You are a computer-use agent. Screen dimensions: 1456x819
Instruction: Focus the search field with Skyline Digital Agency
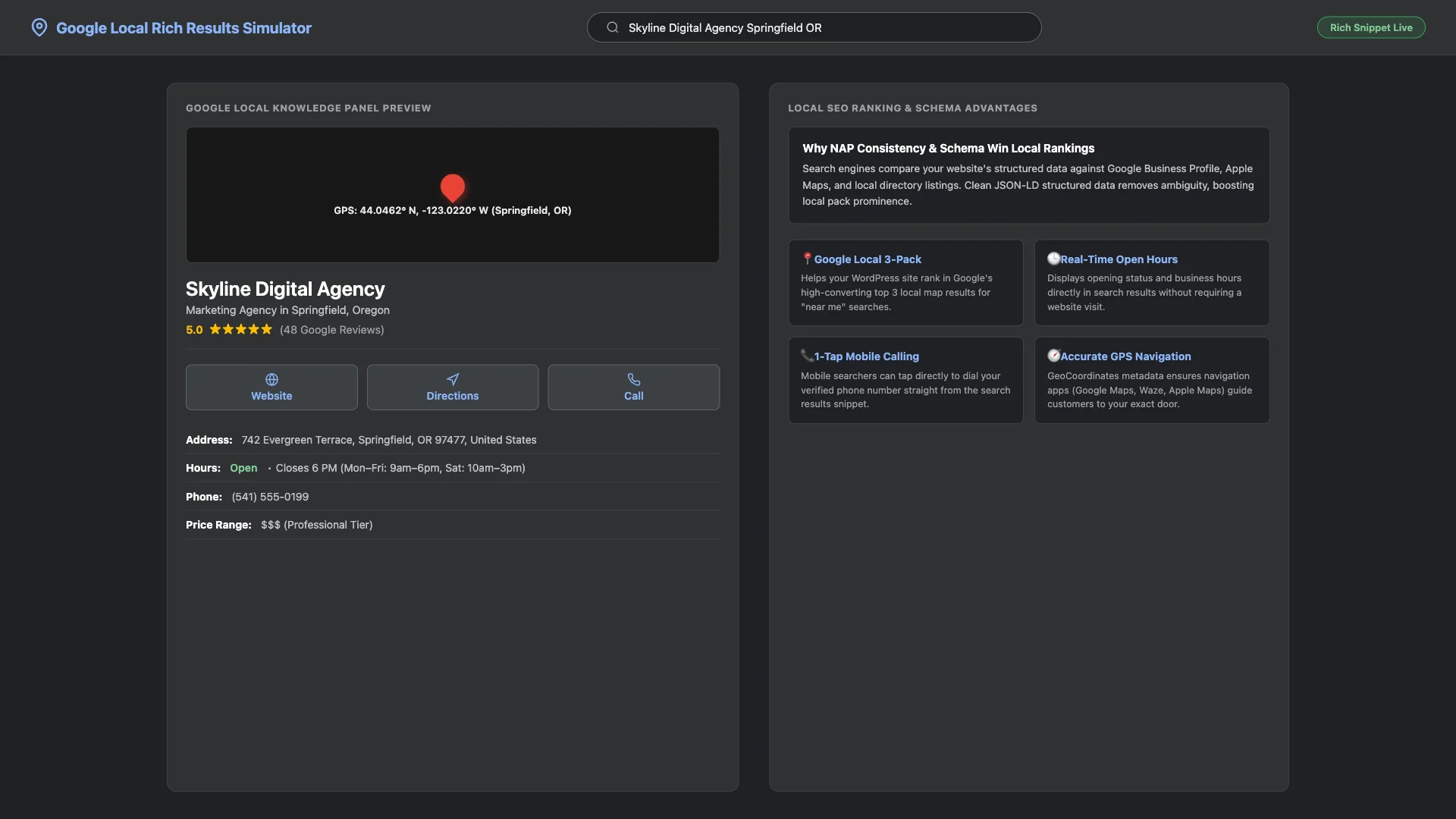tap(814, 27)
